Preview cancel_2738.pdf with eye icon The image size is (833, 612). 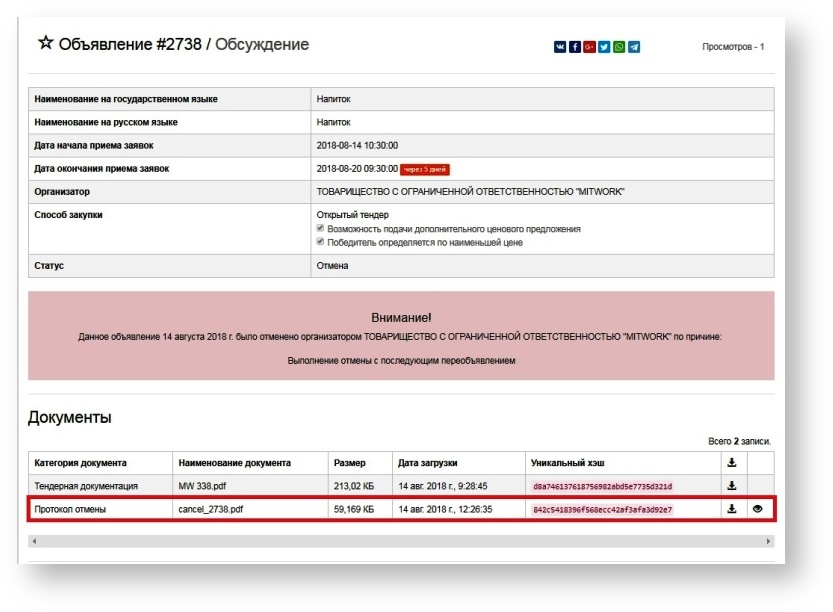[758, 509]
